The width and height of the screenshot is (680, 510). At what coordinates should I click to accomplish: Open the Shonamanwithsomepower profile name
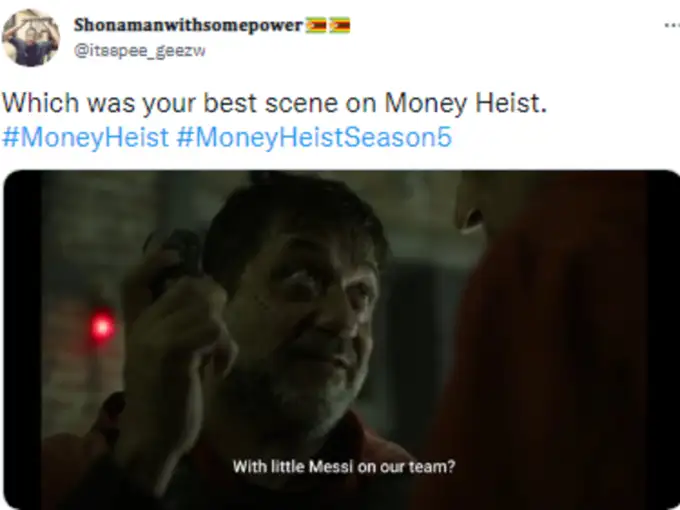(188, 25)
